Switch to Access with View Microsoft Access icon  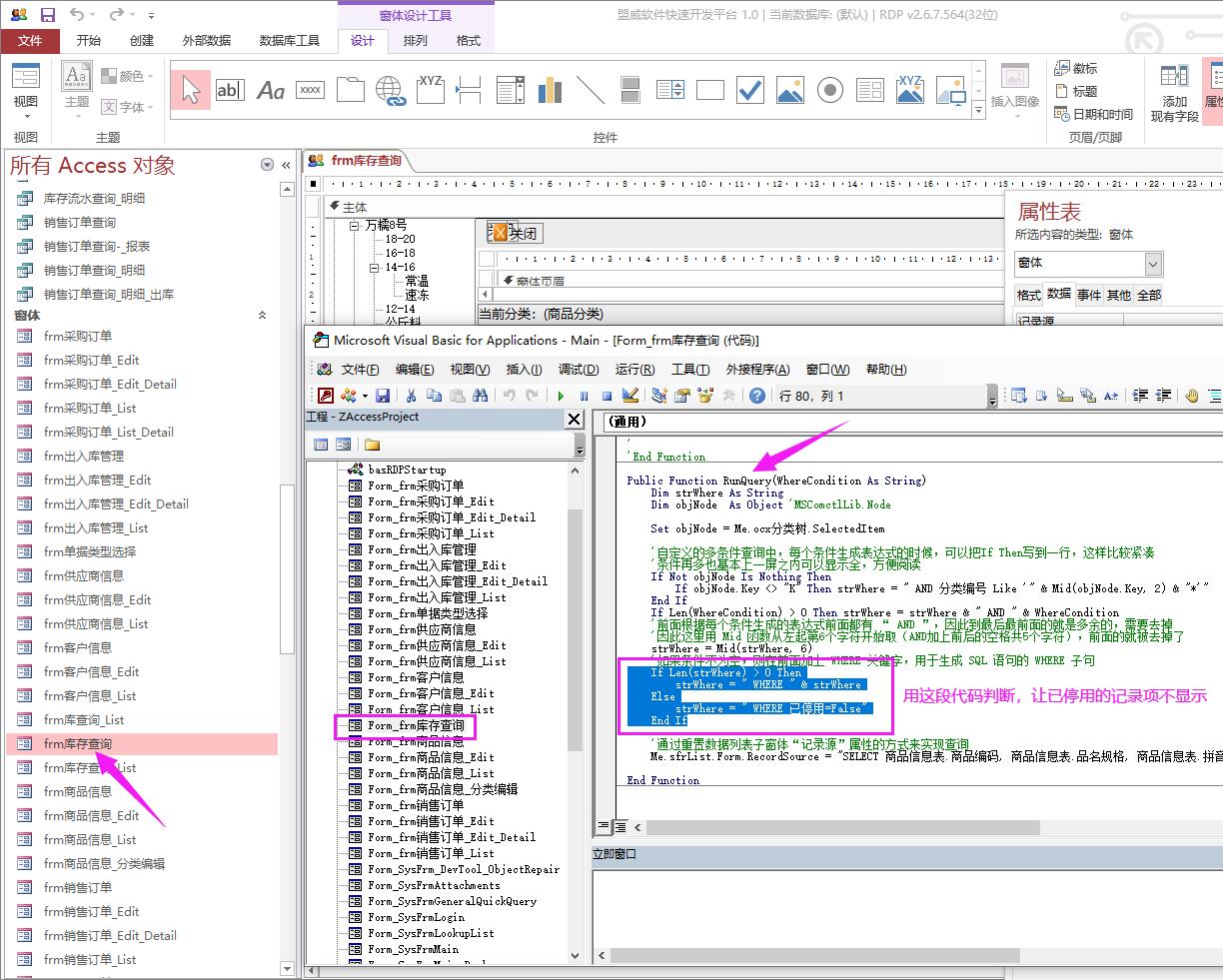point(325,396)
